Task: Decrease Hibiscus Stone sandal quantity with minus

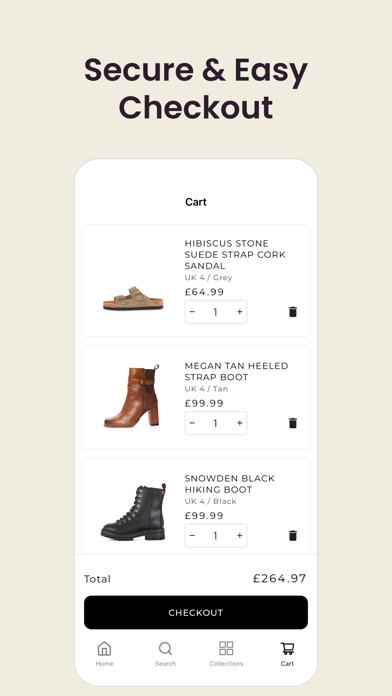Action: (192, 312)
